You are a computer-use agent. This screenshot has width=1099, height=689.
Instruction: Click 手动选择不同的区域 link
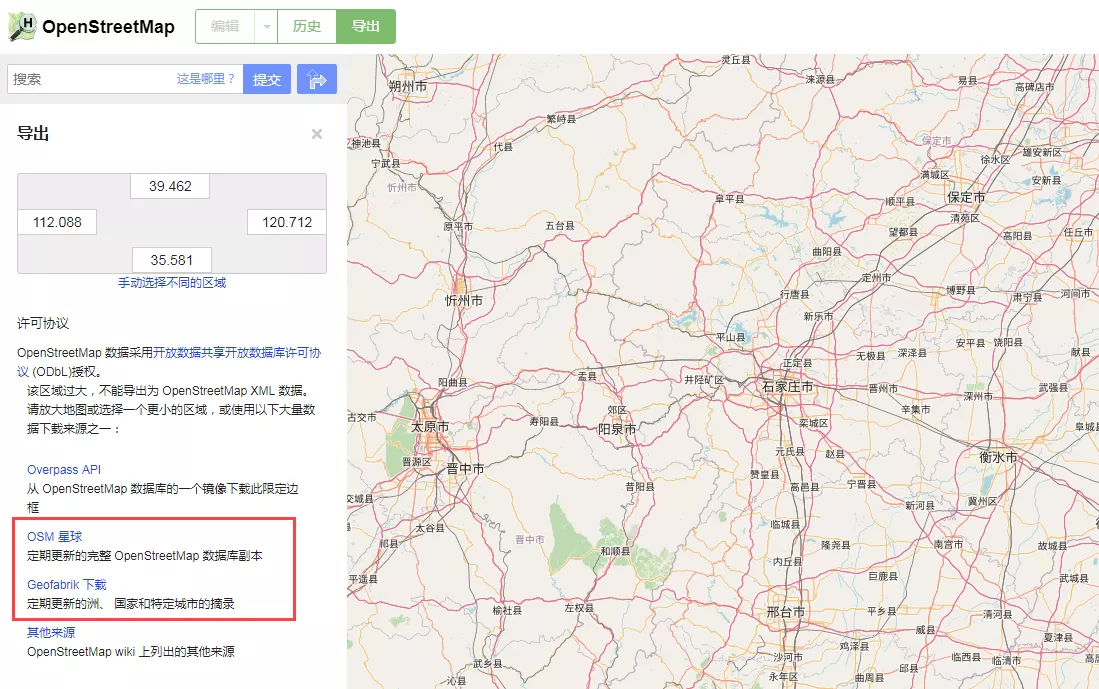pos(172,282)
